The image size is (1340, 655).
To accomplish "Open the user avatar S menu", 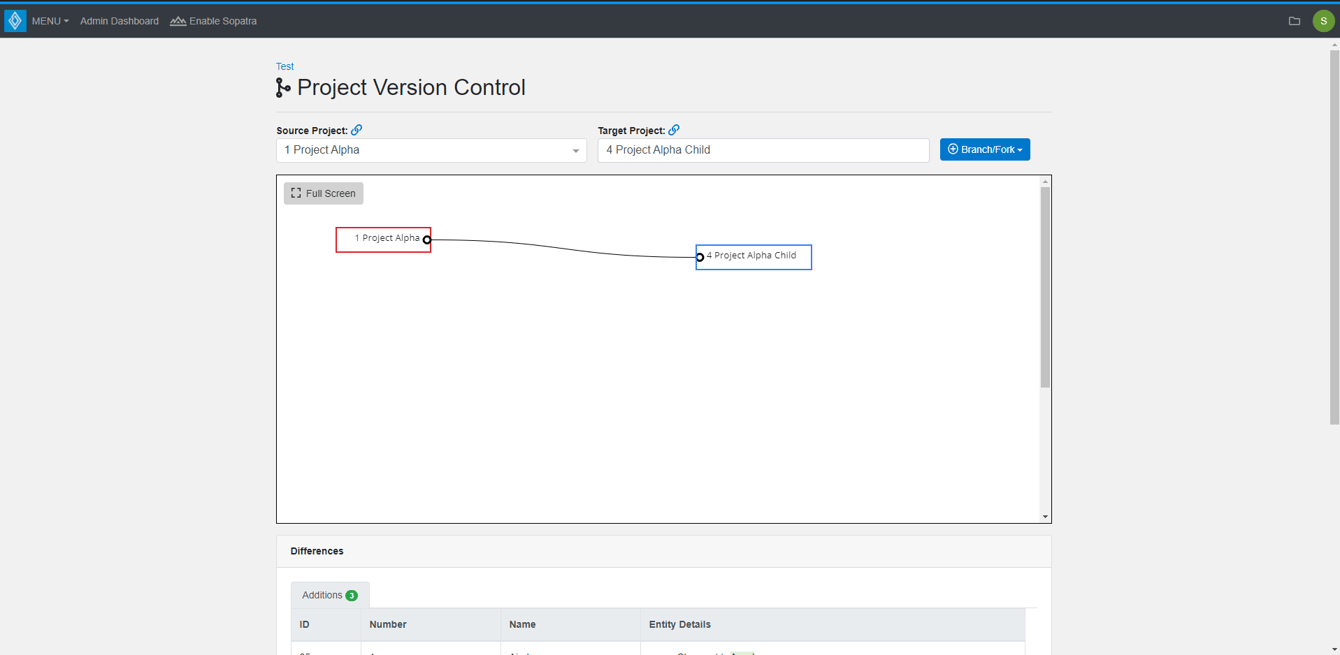I will 1323,21.
